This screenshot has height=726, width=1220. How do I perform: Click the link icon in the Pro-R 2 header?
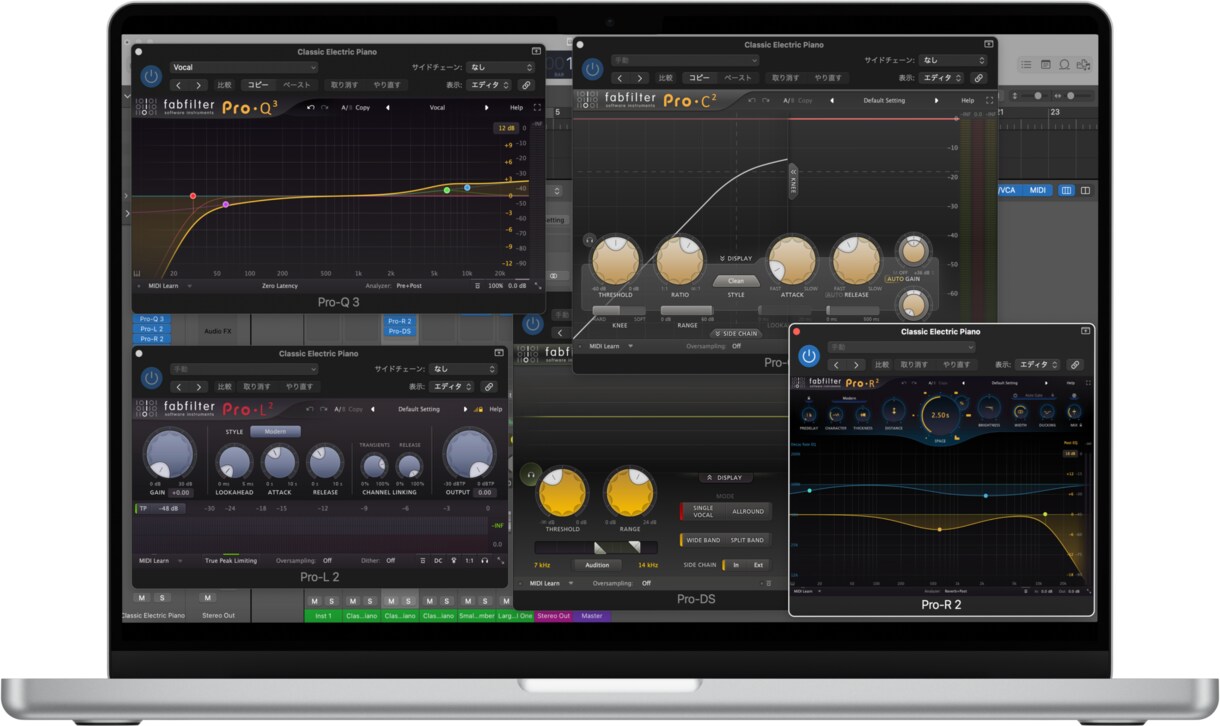point(1075,365)
